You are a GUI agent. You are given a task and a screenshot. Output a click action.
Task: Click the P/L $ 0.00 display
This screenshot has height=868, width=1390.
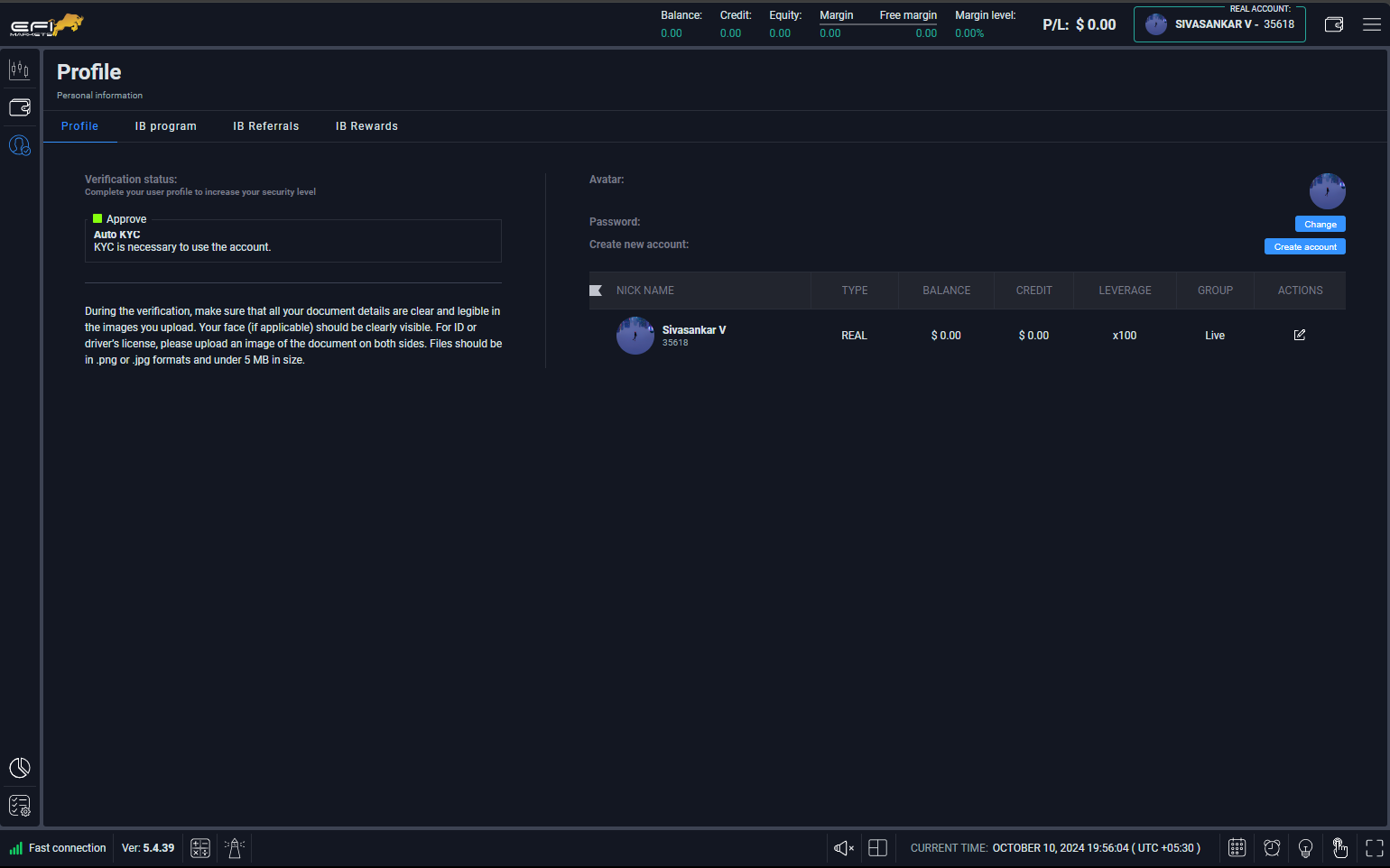pos(1080,24)
